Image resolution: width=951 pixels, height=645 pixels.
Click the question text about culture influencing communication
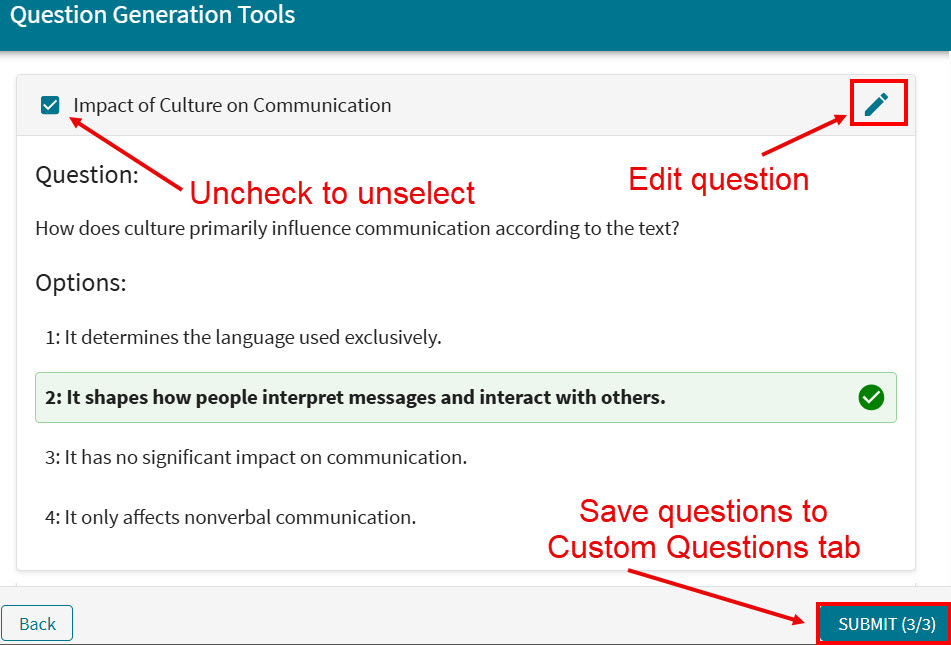tap(357, 228)
